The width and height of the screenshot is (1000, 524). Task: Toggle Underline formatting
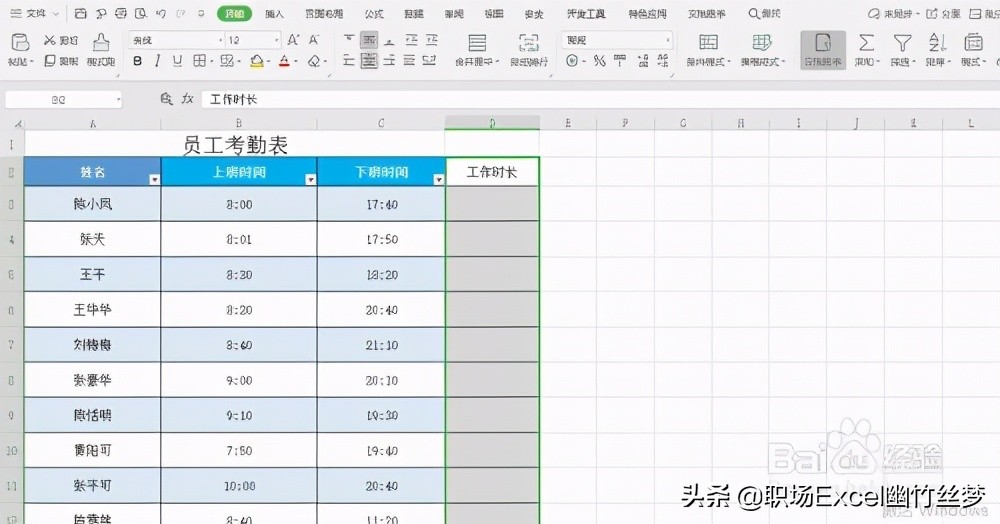[177, 61]
